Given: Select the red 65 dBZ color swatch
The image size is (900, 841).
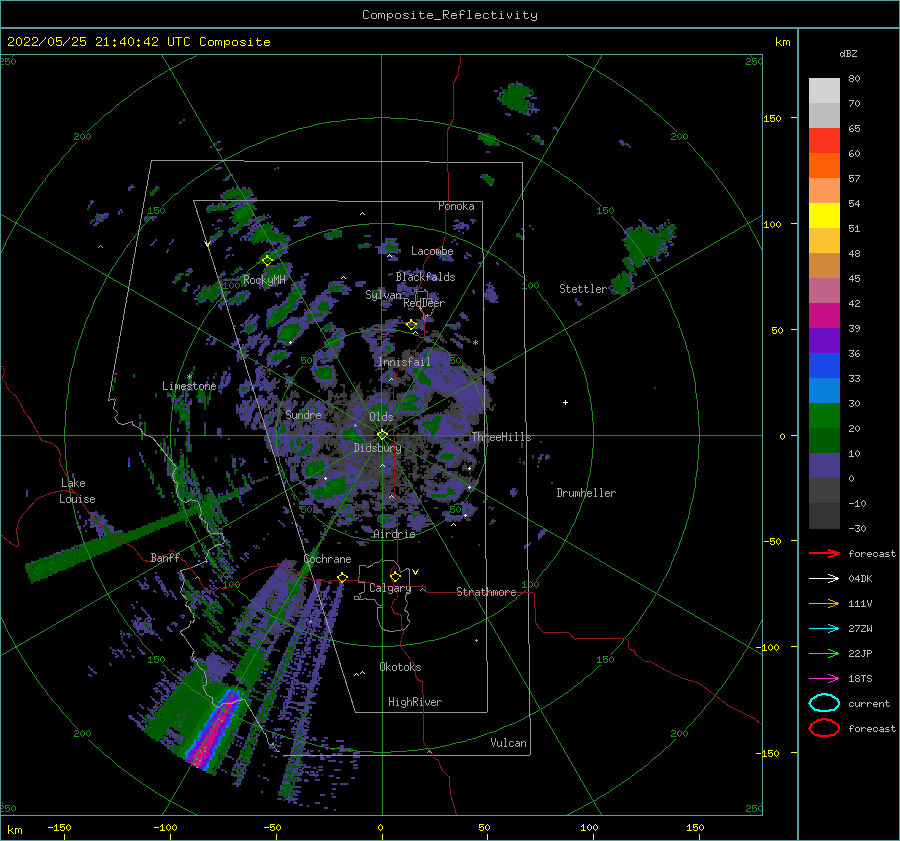Looking at the screenshot, I should [824, 141].
